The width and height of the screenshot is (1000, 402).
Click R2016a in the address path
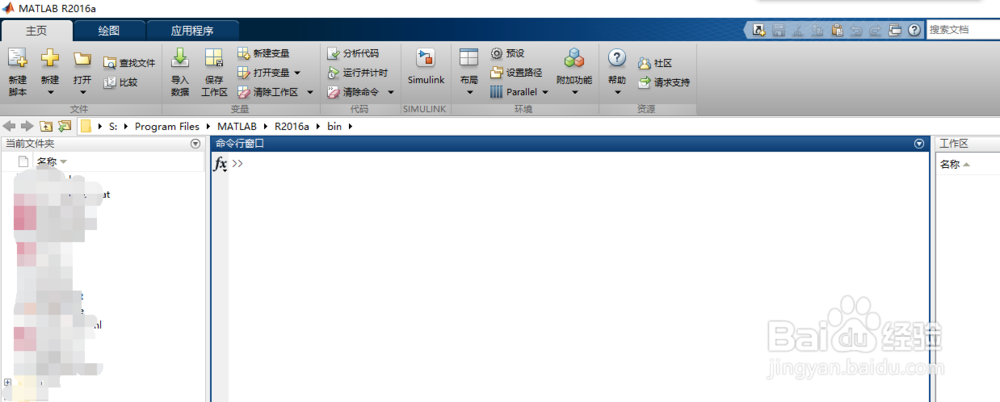pyautogui.click(x=291, y=126)
